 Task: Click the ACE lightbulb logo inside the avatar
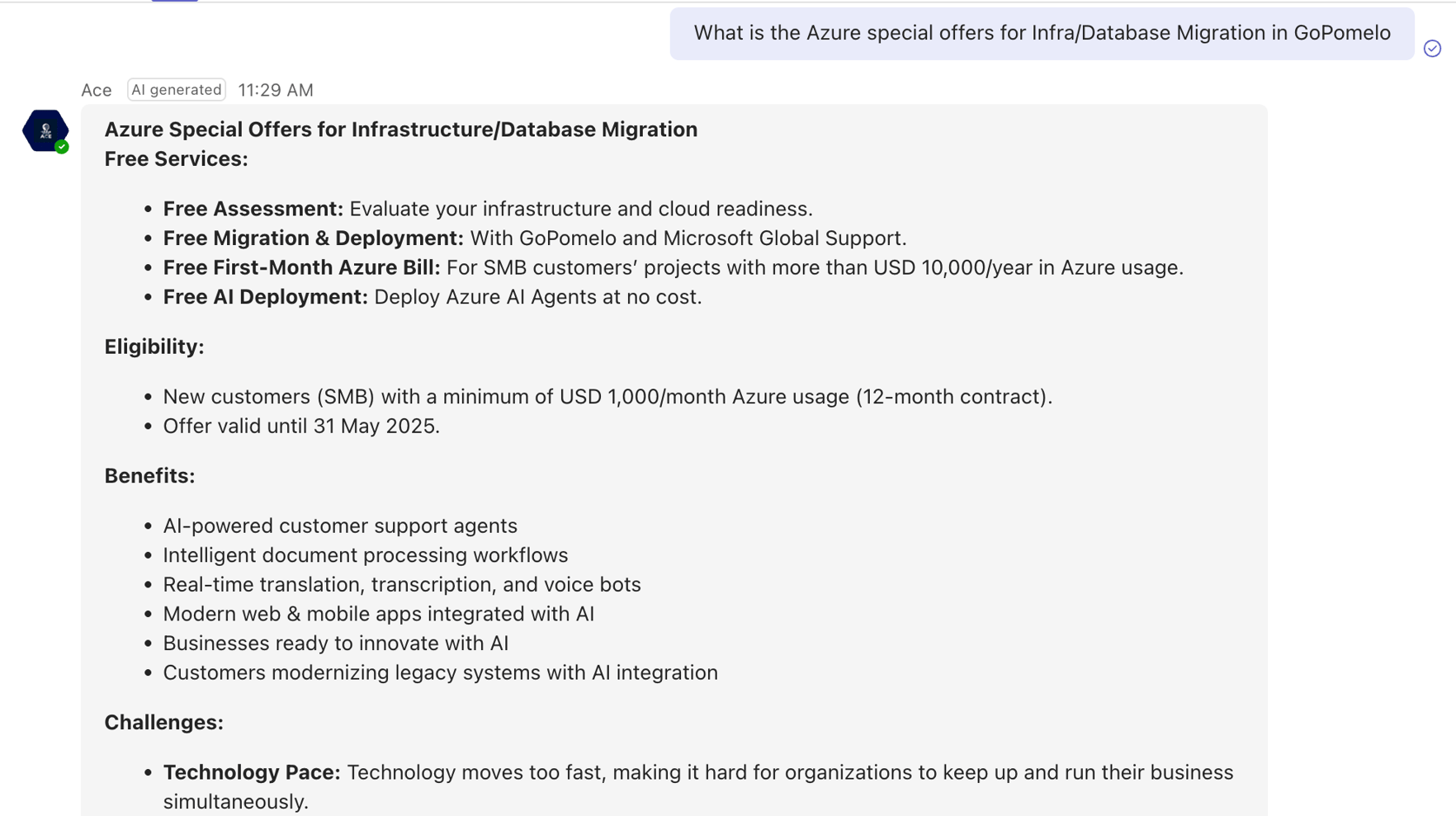coord(45,129)
